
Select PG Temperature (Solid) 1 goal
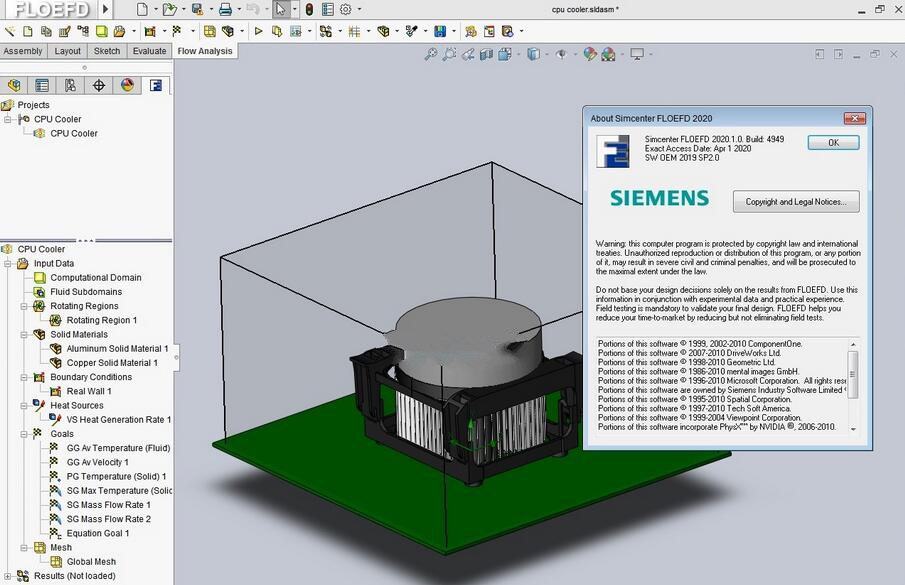coord(117,477)
